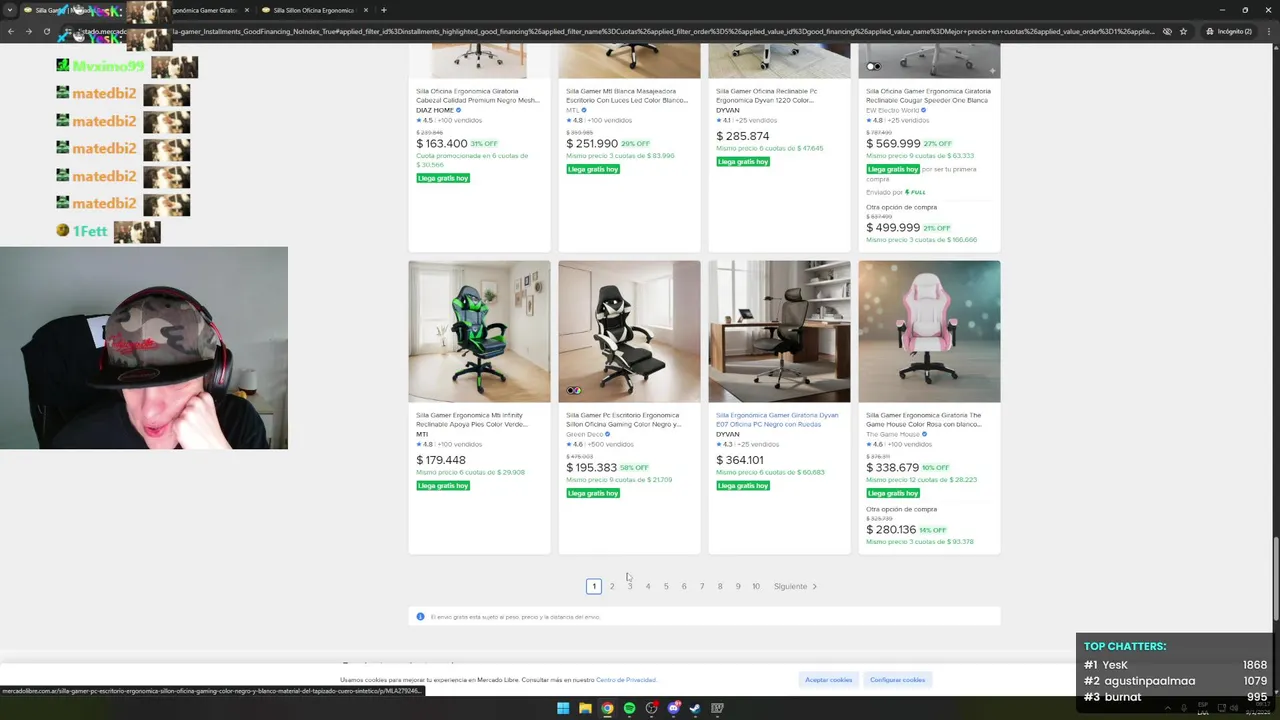Click the $ 195.383 price
Image resolution: width=1280 pixels, height=720 pixels.
(x=591, y=468)
